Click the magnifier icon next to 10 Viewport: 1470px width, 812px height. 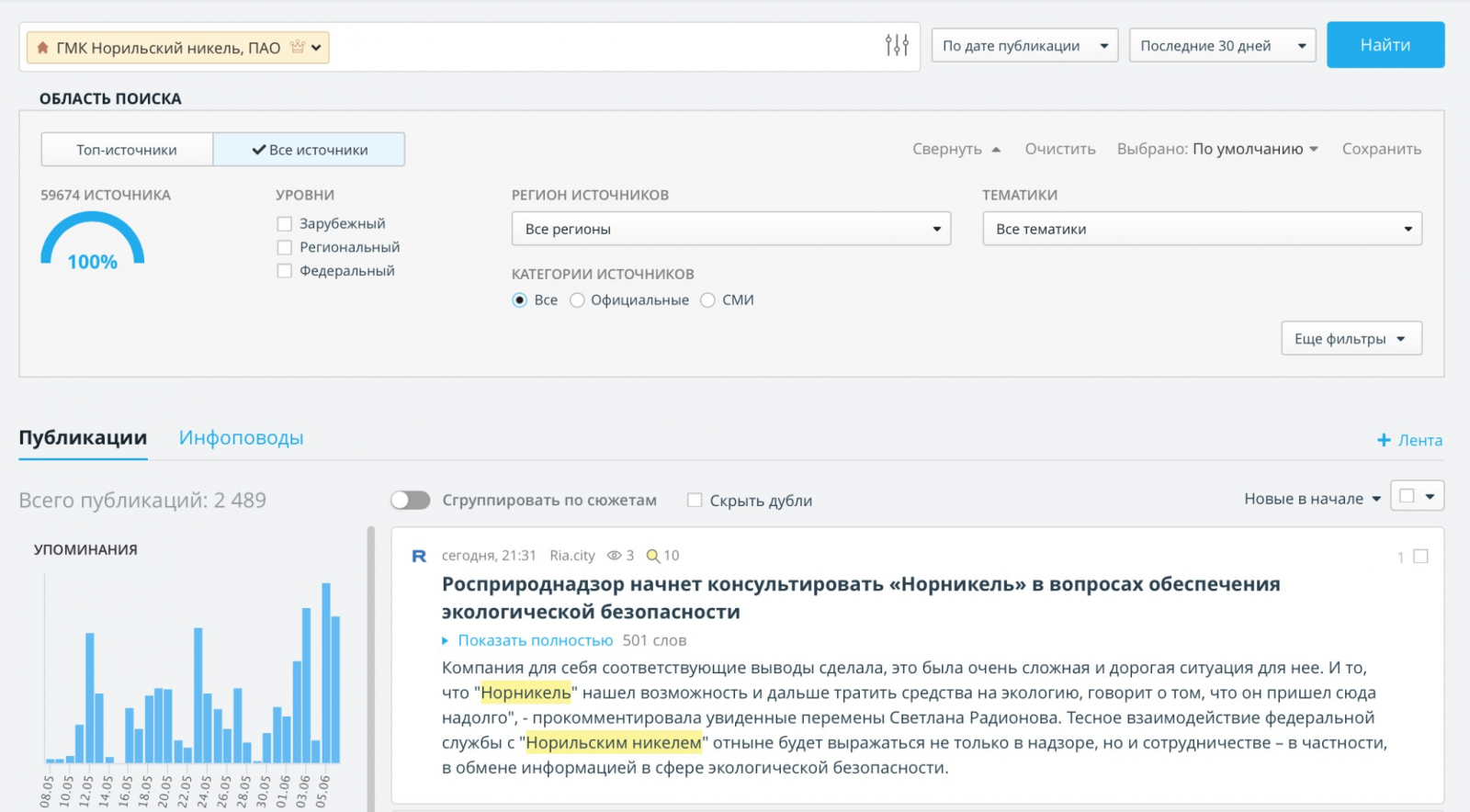652,556
